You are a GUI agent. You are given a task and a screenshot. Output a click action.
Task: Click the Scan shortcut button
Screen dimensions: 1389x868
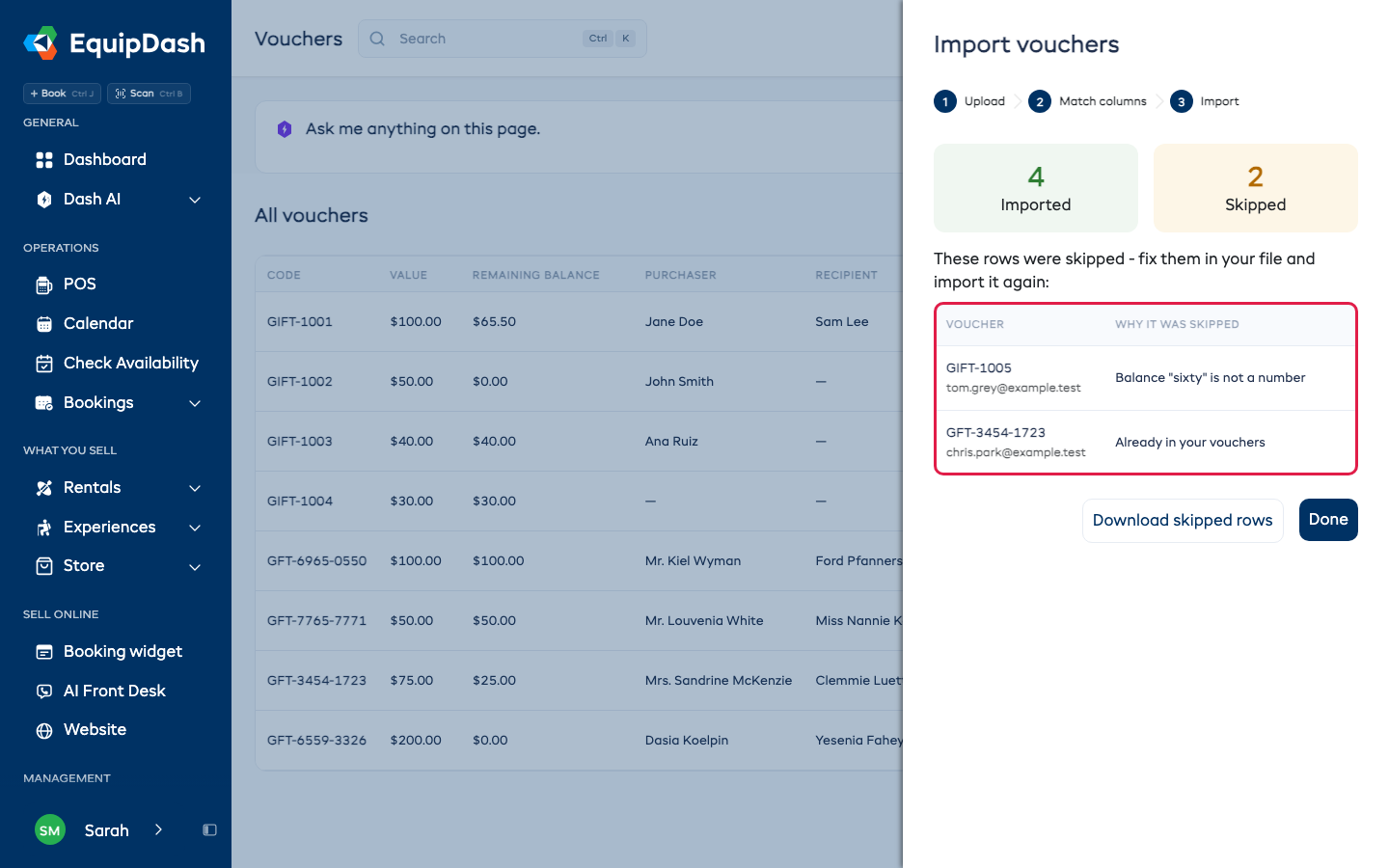pyautogui.click(x=149, y=94)
